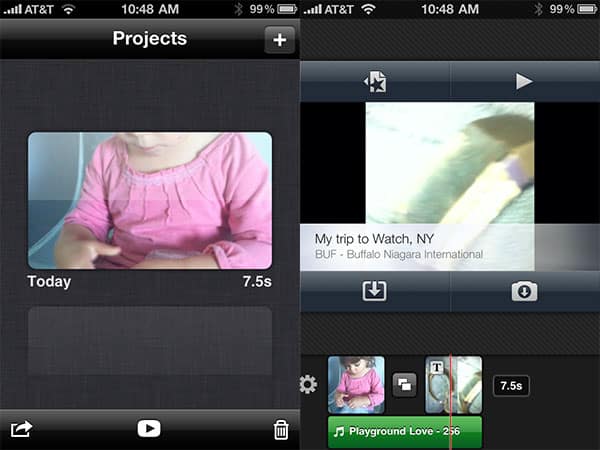The image size is (600, 450).
Task: Delete the project with the trash icon
Action: pyautogui.click(x=280, y=430)
